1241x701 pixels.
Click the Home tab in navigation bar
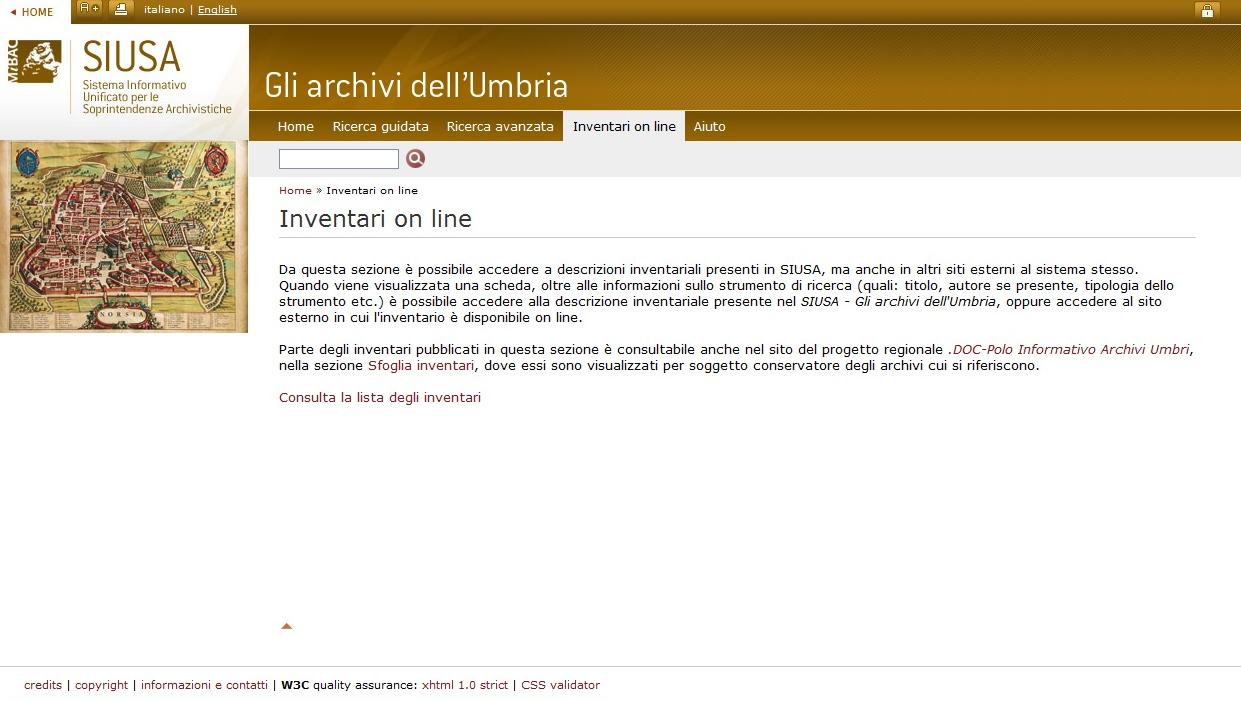click(295, 127)
